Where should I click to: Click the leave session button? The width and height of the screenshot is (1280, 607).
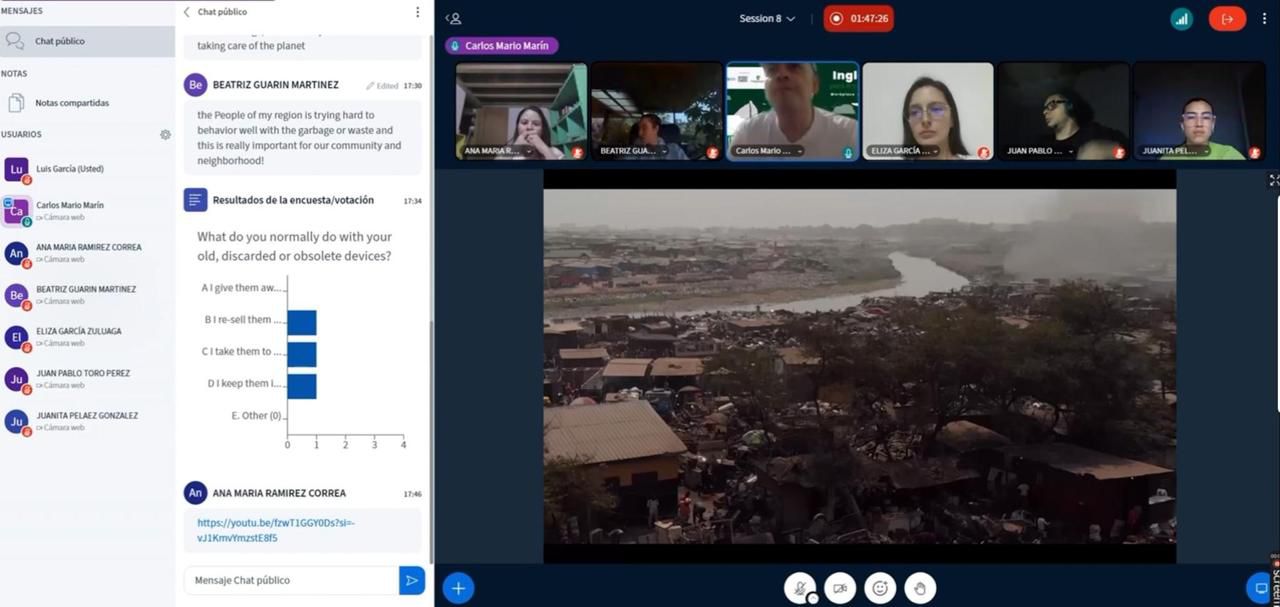[x=1227, y=18]
